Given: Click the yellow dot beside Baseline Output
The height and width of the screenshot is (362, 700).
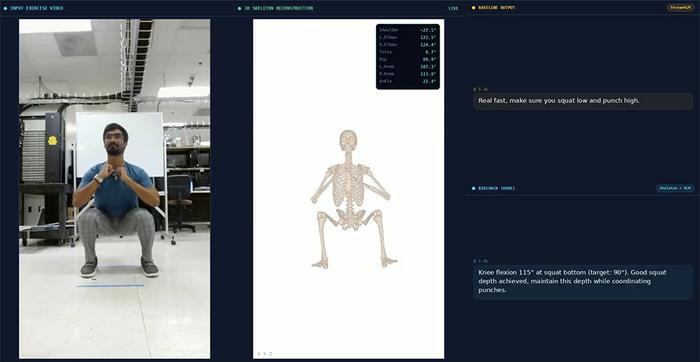Looking at the screenshot, I should point(474,8).
